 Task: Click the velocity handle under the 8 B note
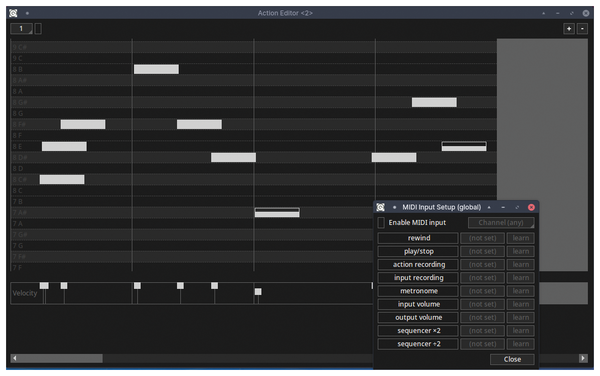click(137, 286)
